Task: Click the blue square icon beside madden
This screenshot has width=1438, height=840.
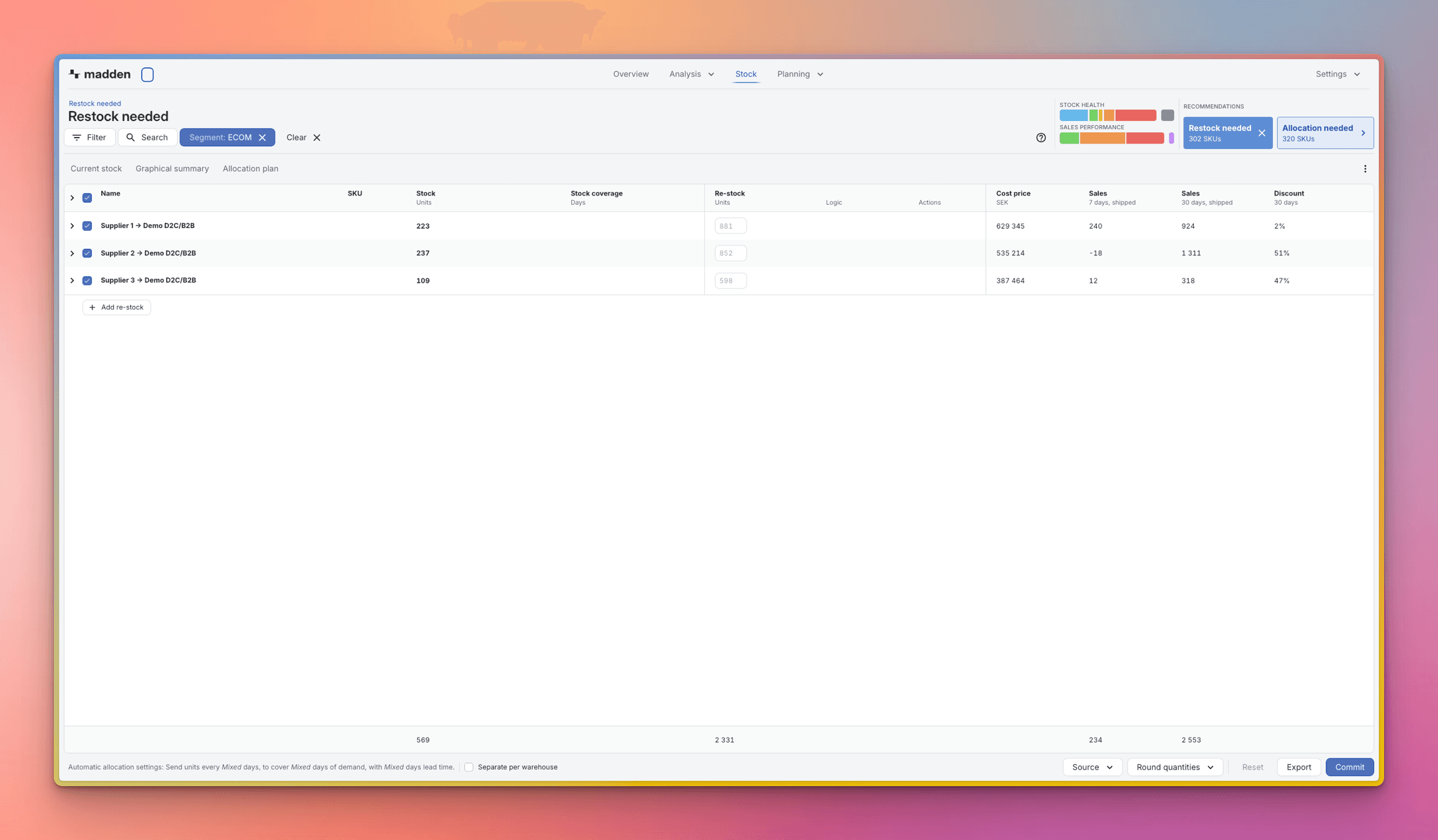Action: point(148,74)
